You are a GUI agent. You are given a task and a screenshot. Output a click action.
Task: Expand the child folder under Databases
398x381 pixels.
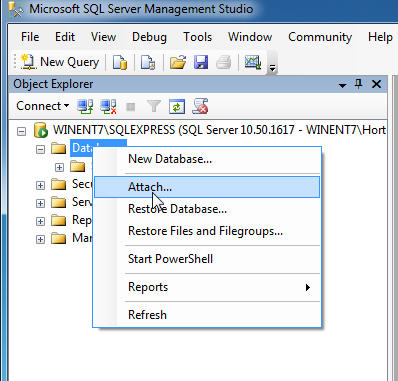click(59, 167)
